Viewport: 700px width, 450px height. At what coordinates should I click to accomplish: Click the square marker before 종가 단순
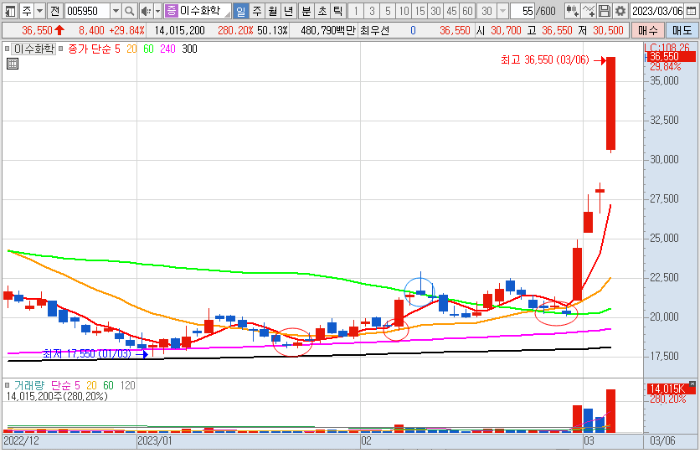pos(61,49)
